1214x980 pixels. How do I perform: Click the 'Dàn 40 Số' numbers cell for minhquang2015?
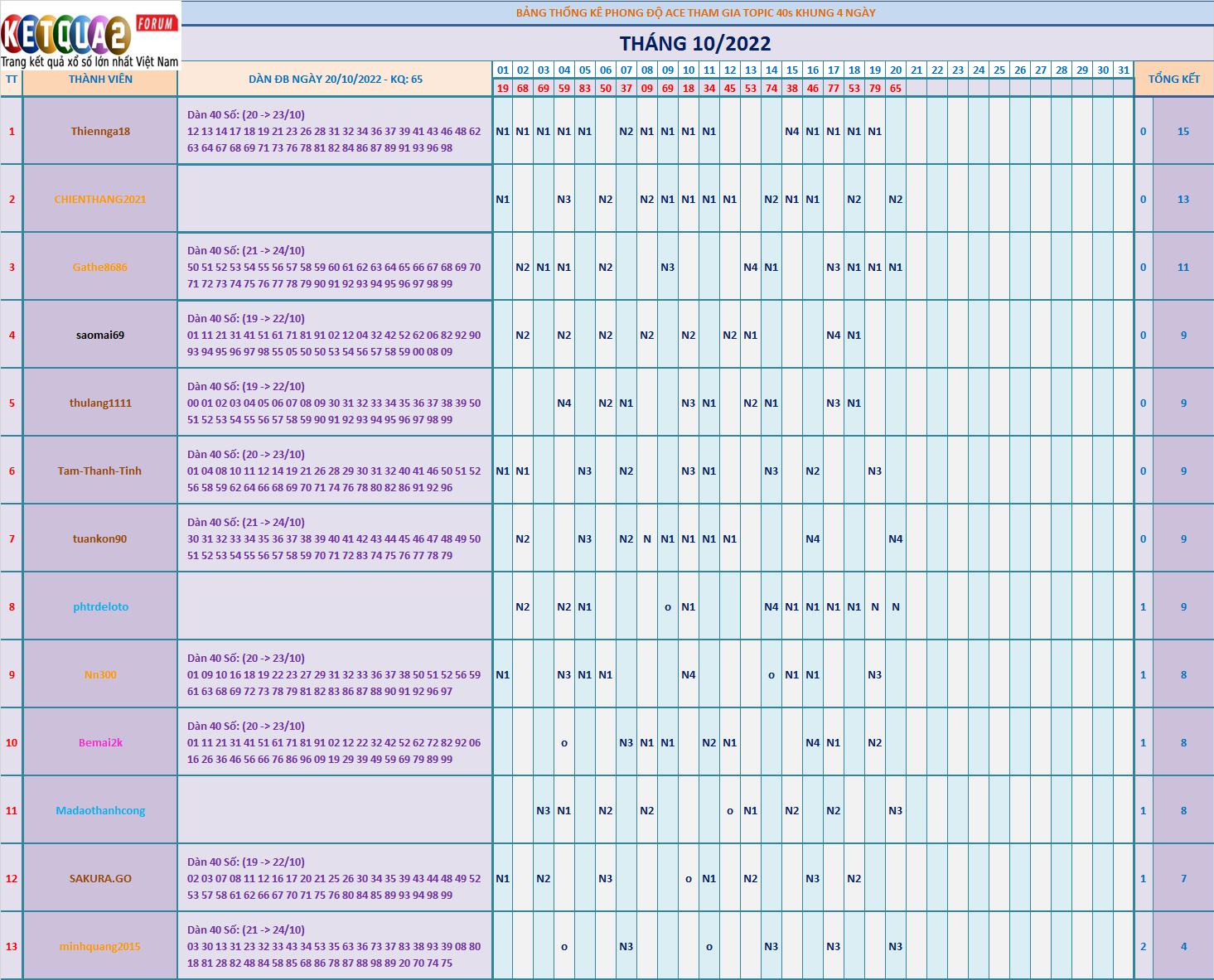[335, 946]
